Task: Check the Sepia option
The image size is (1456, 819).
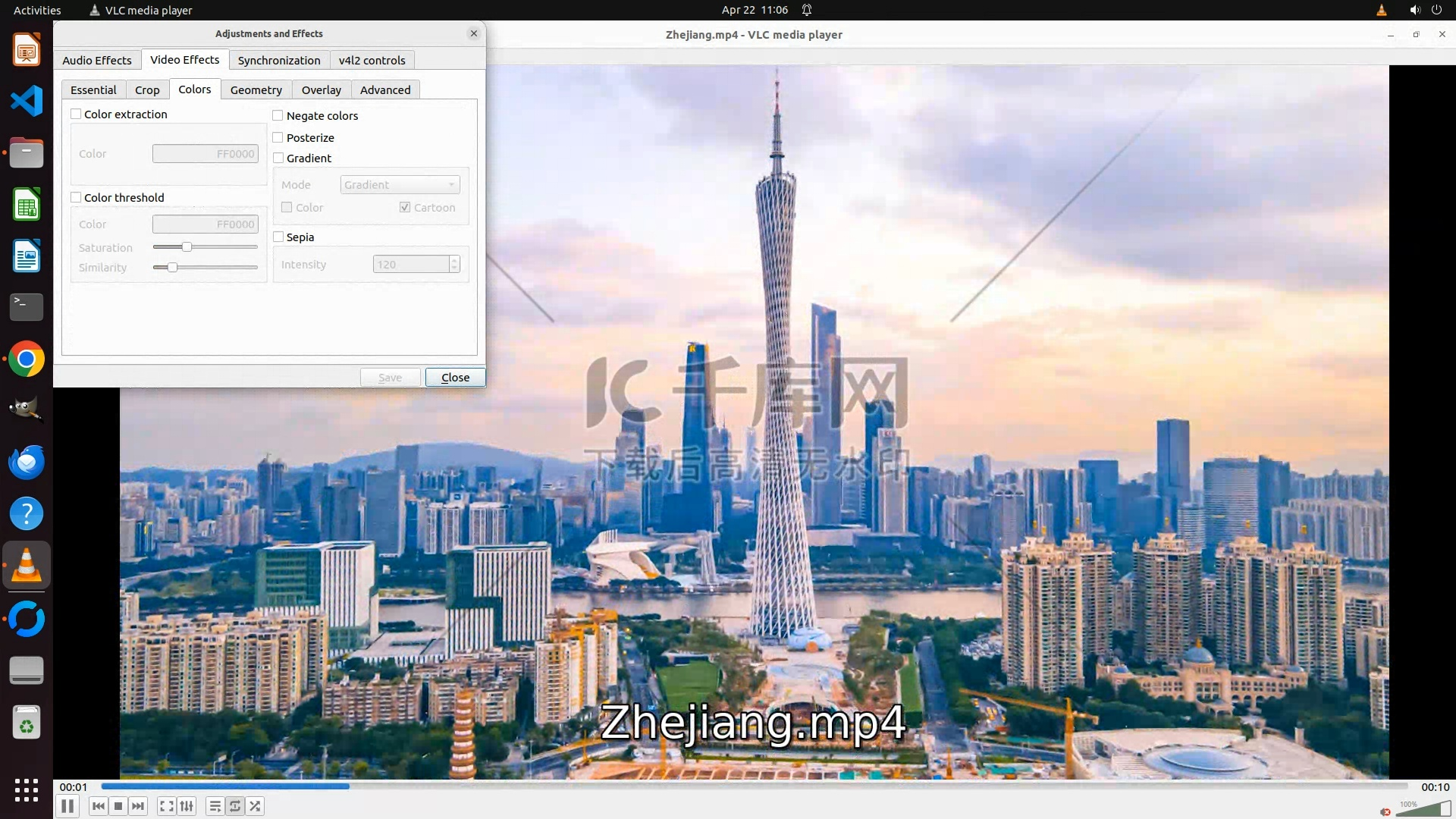Action: coord(278,237)
